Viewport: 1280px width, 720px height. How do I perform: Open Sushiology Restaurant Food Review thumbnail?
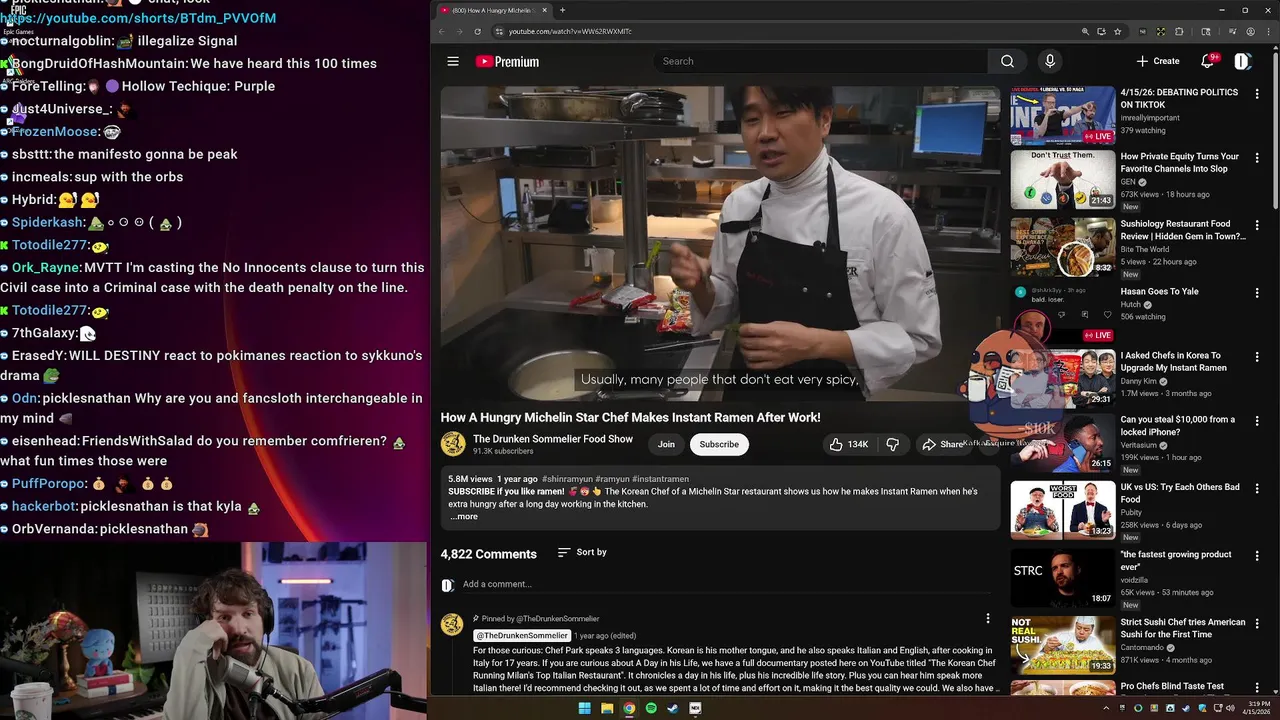(x=1062, y=247)
